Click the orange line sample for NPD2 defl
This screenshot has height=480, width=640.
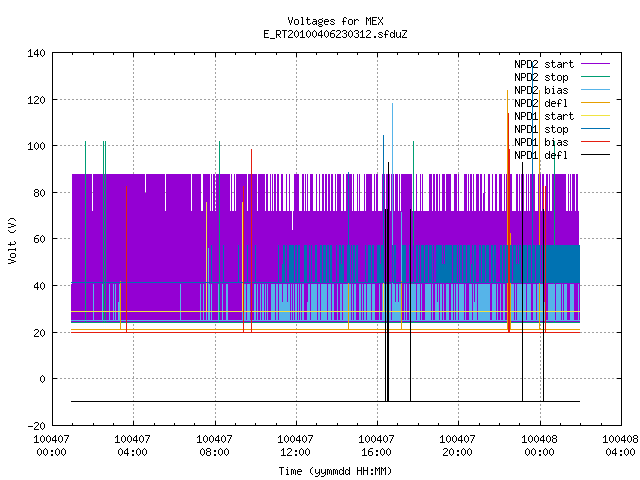595,103
